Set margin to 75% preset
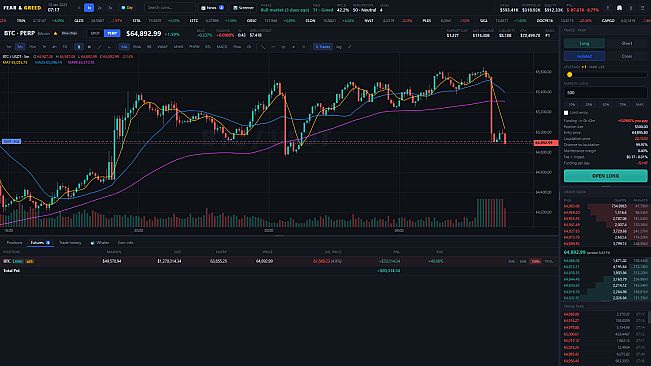Viewport: 651px width, 366px height. pos(622,105)
